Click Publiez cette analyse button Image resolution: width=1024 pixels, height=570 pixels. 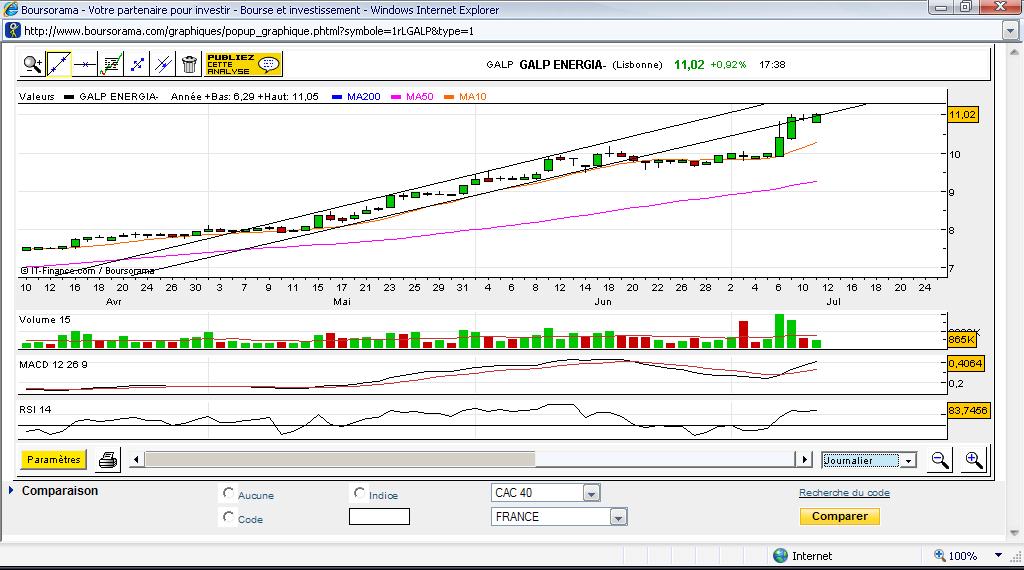click(243, 64)
